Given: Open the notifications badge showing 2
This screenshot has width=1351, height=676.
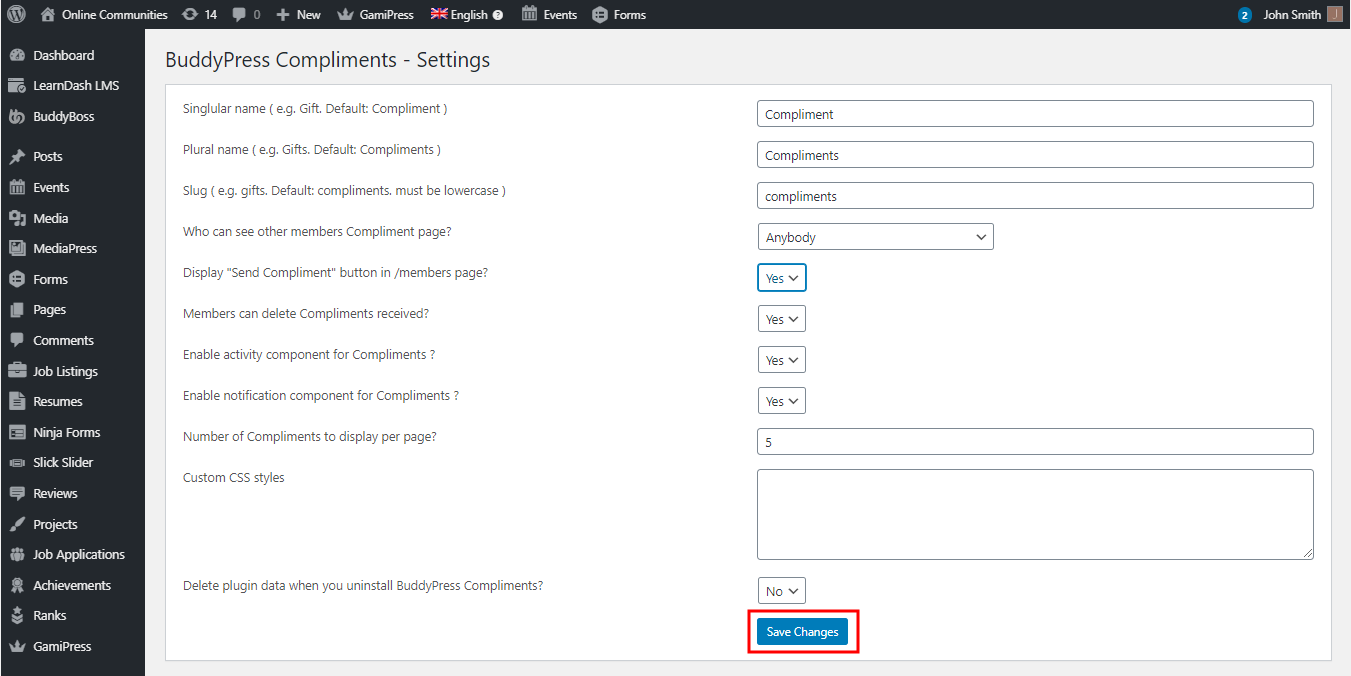Looking at the screenshot, I should pos(1244,15).
